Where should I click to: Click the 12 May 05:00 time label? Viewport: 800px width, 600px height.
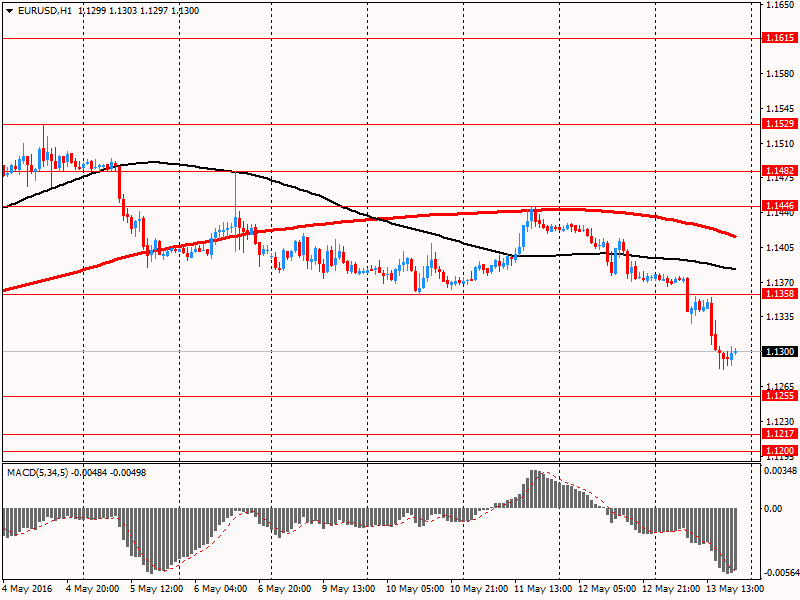[x=607, y=589]
